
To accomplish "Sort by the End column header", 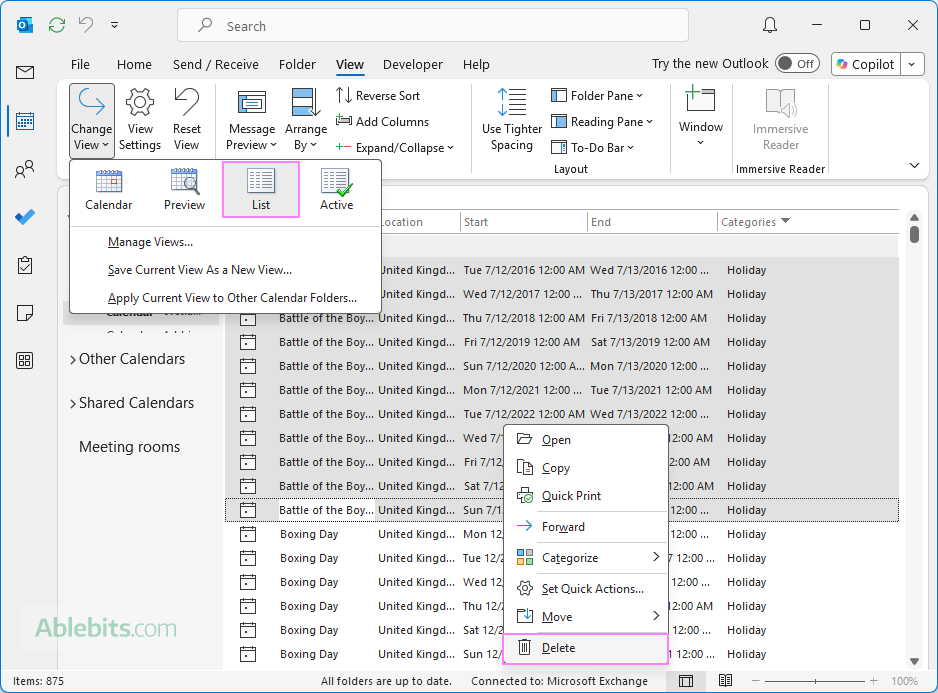I will [x=652, y=222].
